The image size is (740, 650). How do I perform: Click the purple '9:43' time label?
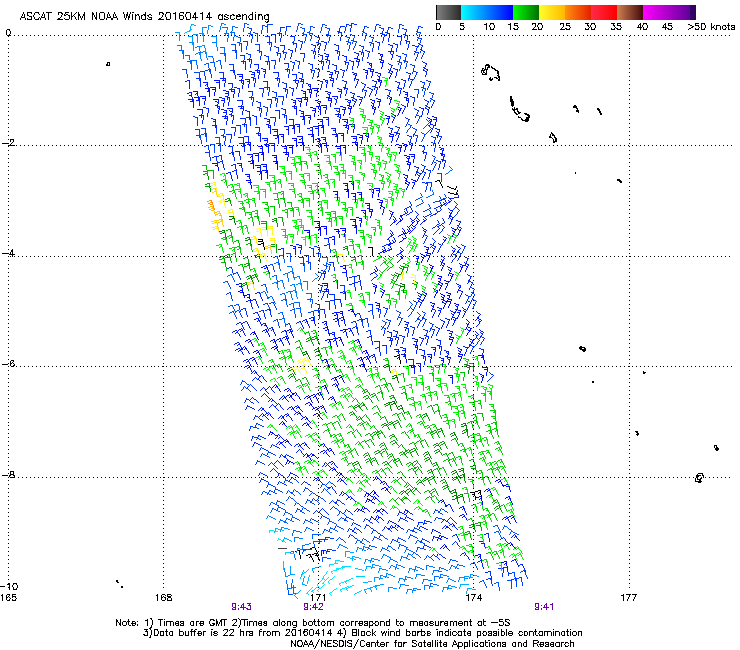click(241, 607)
